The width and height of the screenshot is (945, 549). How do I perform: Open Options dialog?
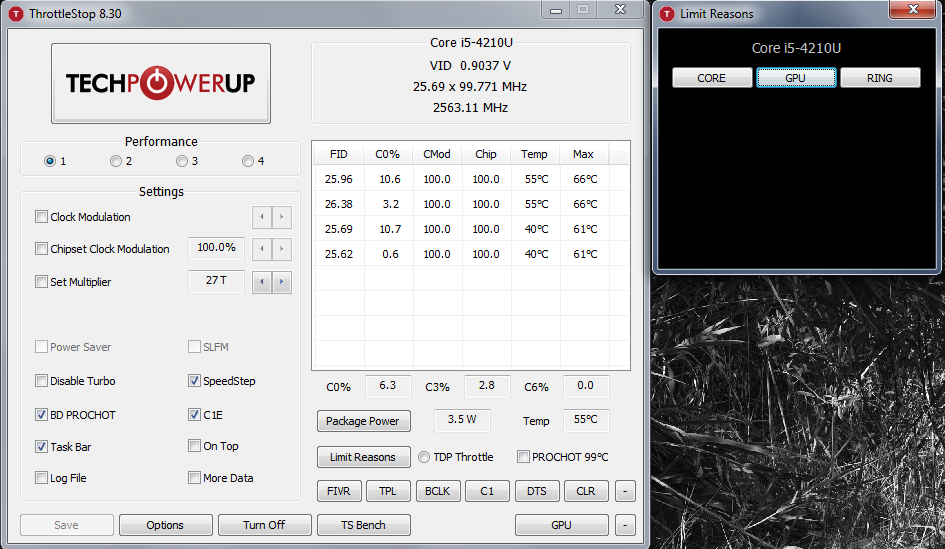165,525
